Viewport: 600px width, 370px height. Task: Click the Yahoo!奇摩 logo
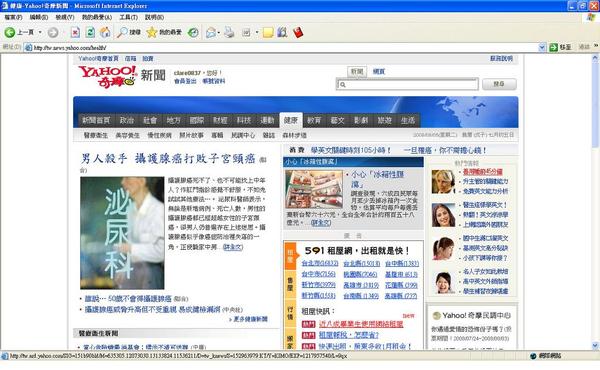108,77
